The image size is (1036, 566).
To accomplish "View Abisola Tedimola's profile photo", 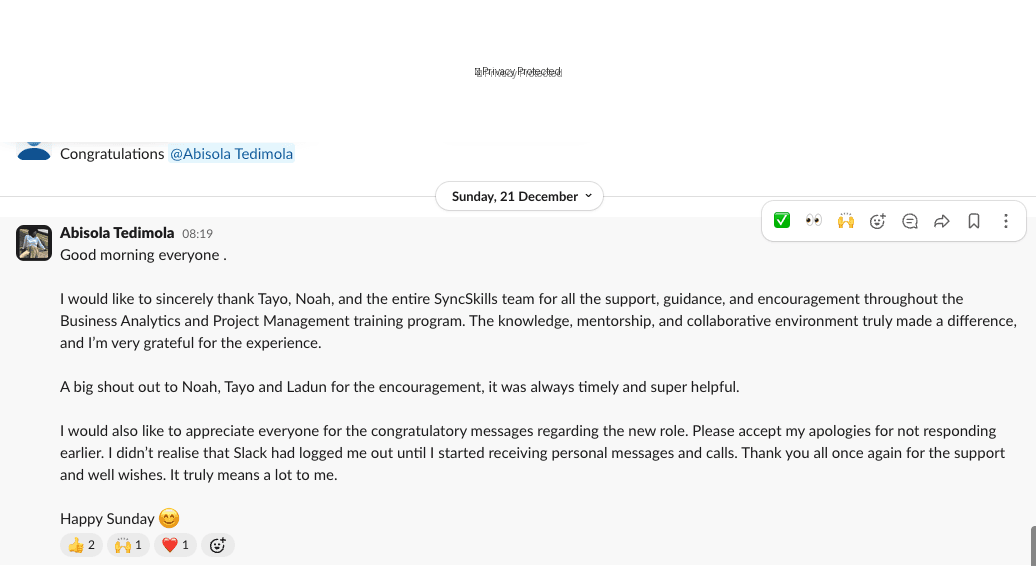I will point(34,243).
